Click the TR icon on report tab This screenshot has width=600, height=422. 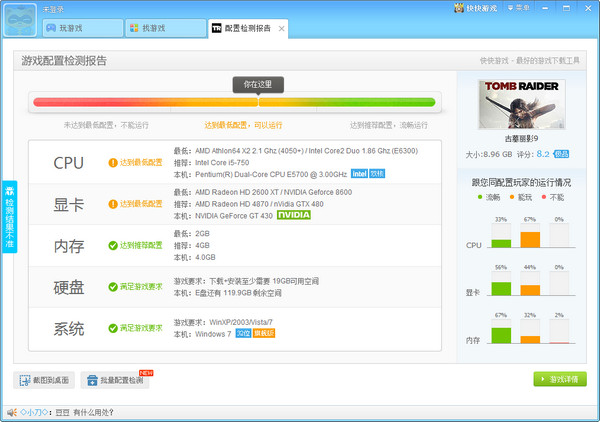point(217,28)
